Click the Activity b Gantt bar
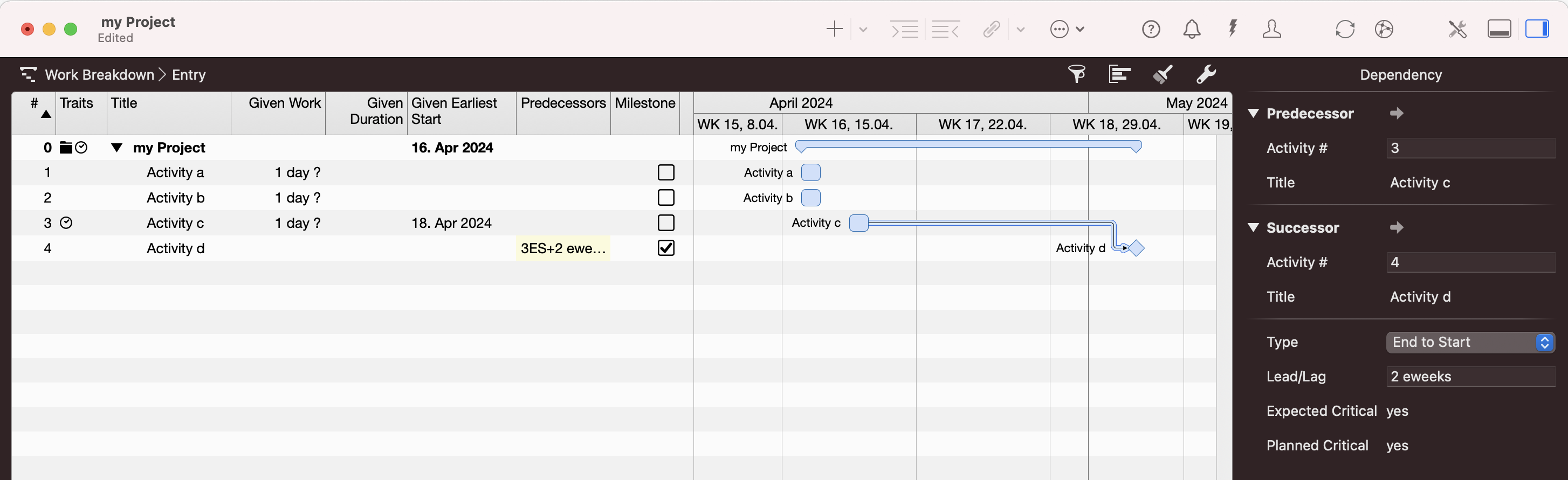Viewport: 1568px width, 480px height. coord(811,198)
